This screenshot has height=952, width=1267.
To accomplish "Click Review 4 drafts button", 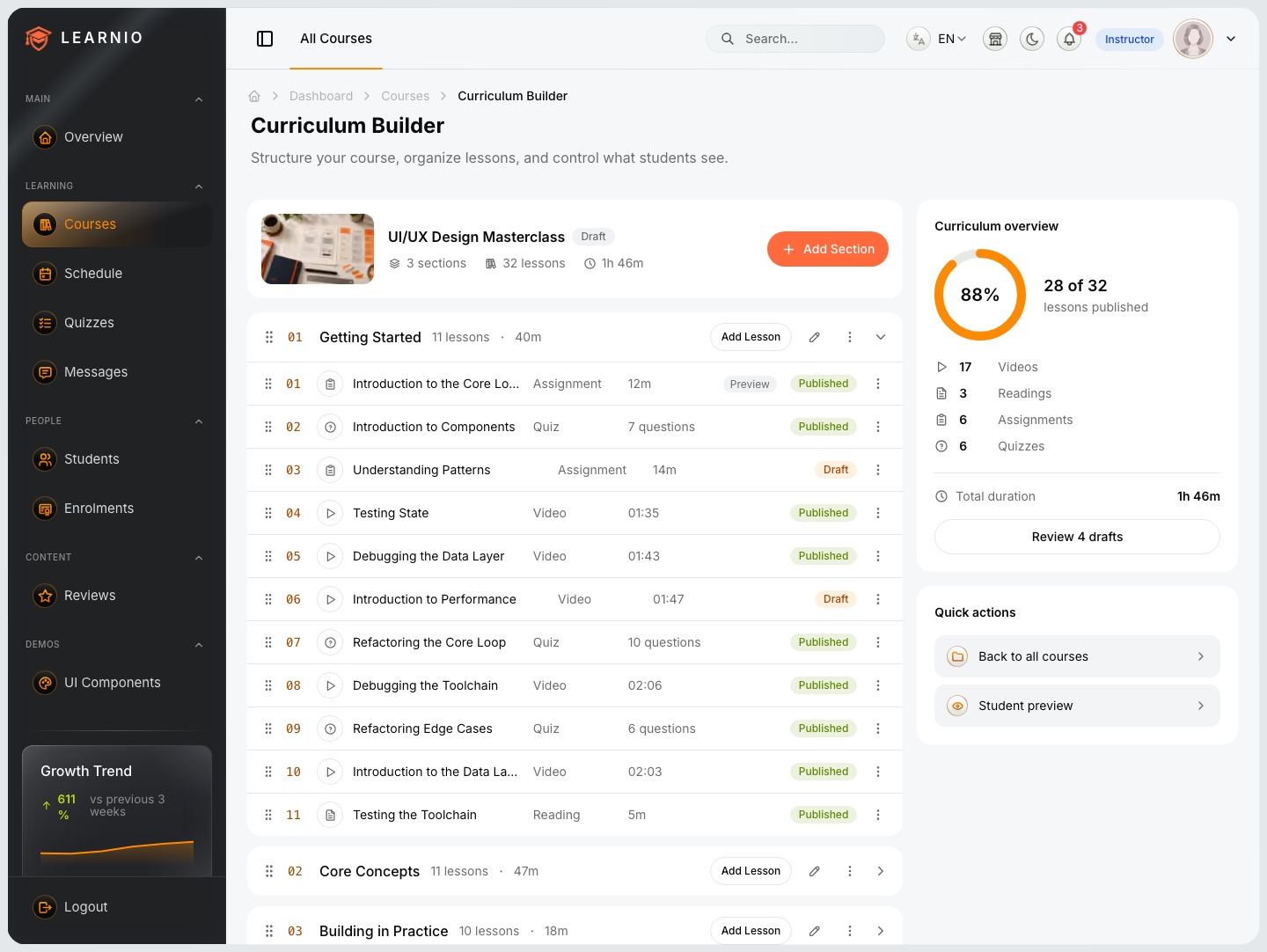I will tap(1077, 537).
